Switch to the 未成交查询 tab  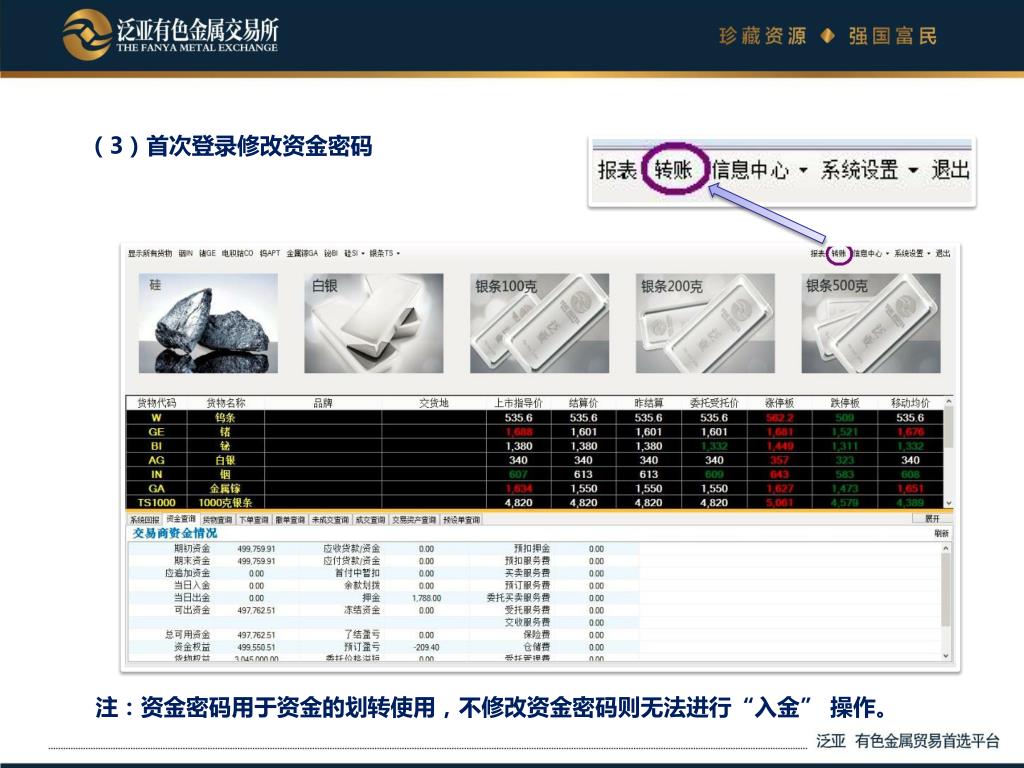(x=330, y=520)
